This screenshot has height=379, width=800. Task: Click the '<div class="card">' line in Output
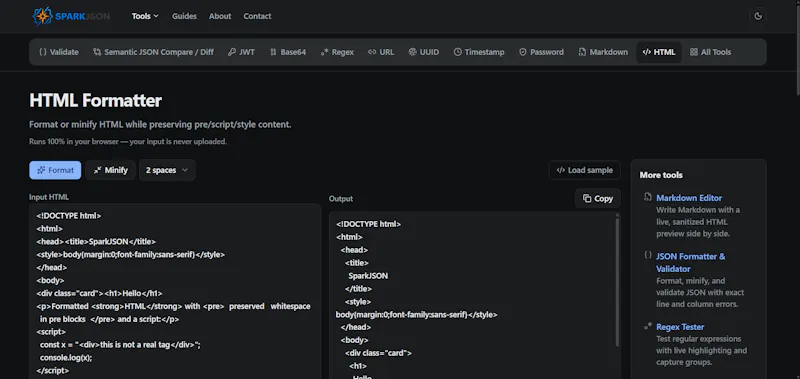378,353
